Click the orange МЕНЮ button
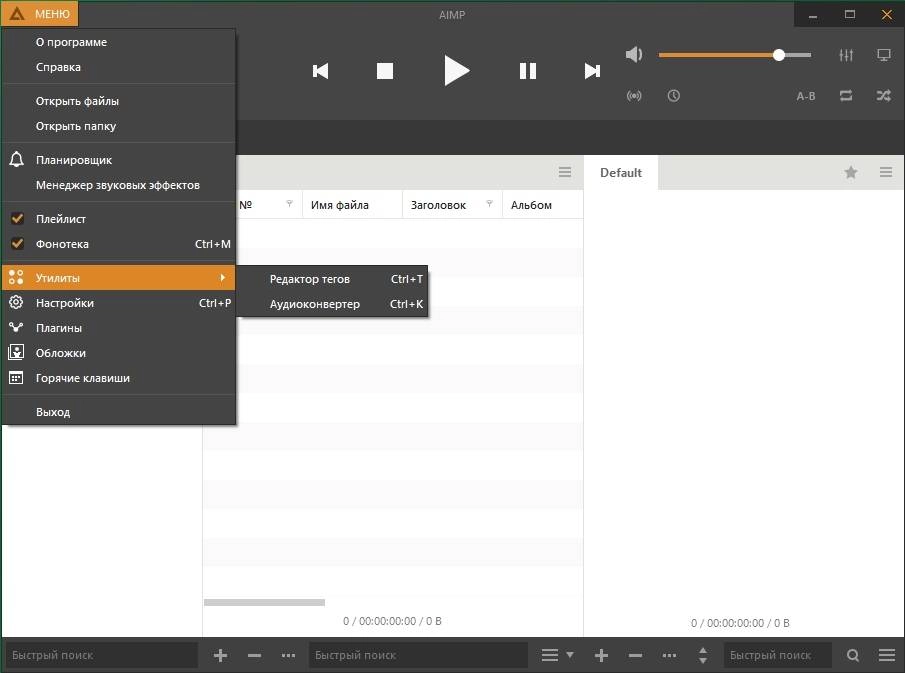905x673 pixels. click(x=40, y=14)
